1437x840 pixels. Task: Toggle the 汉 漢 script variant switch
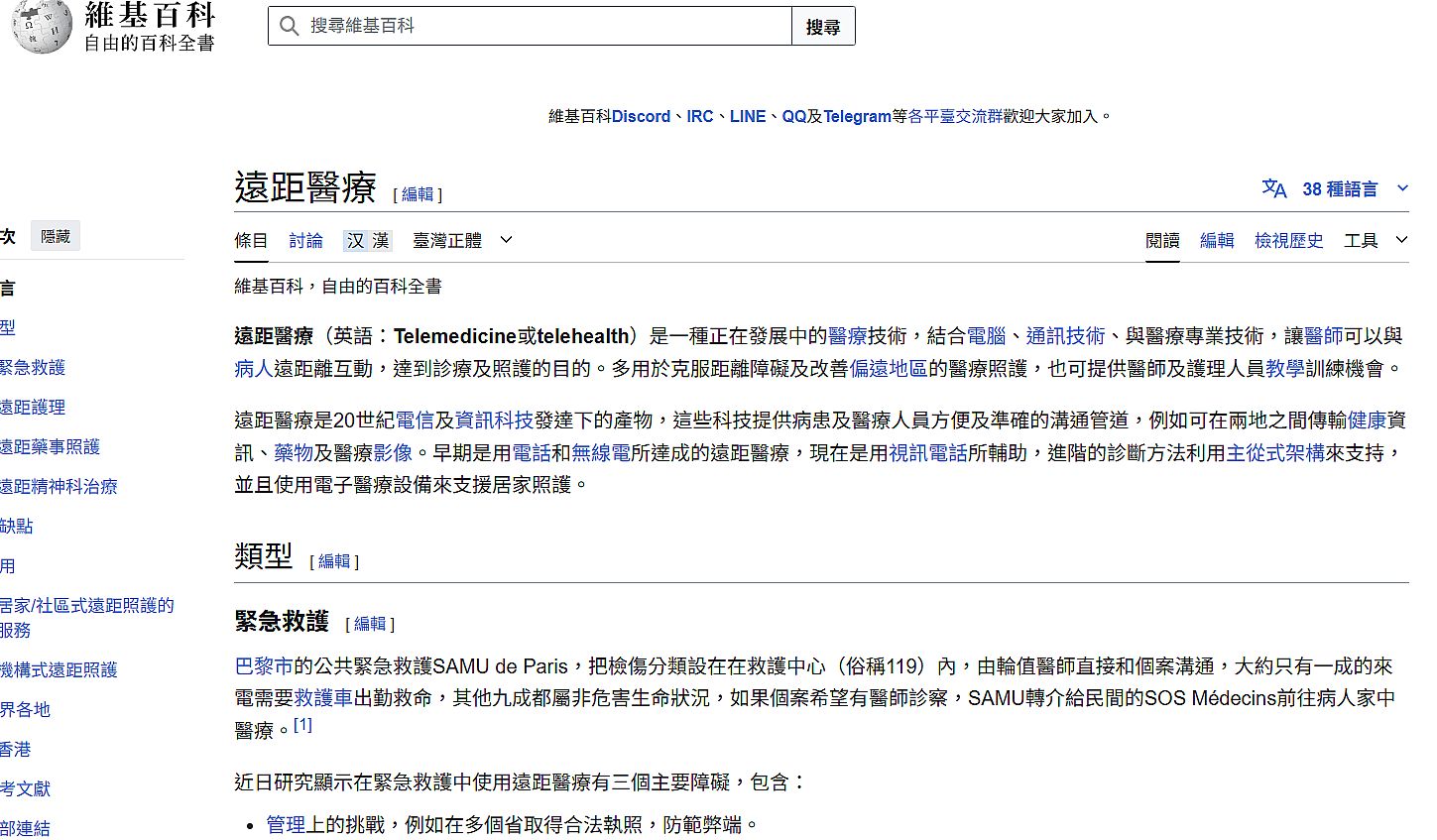368,241
